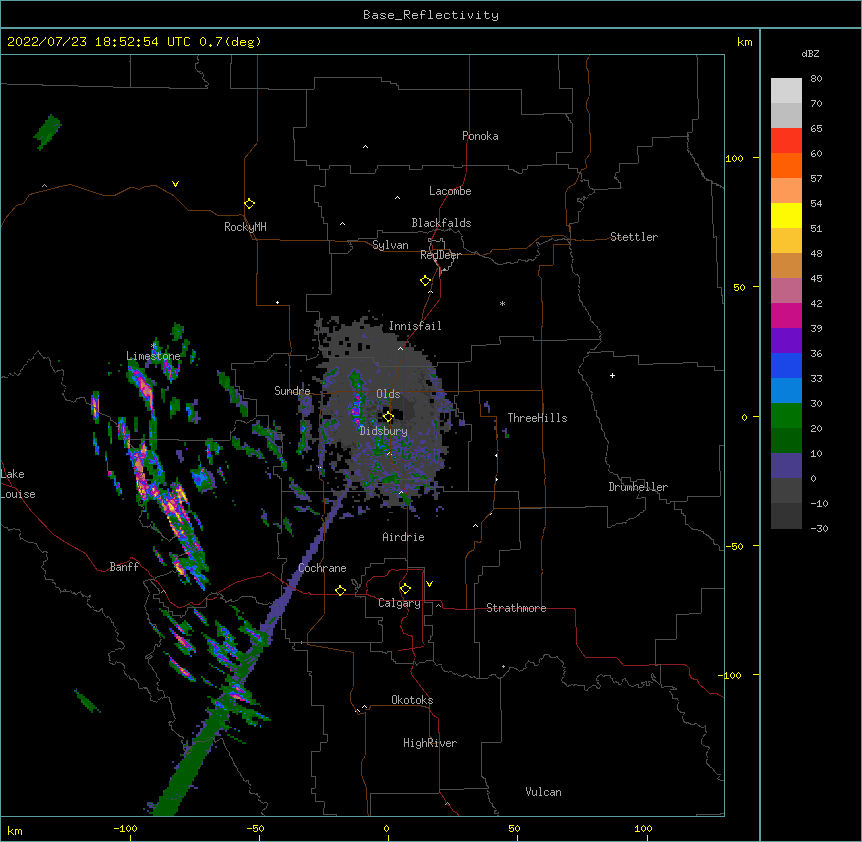The width and height of the screenshot is (862, 842).
Task: Click the ThreeHills label
Action: click(537, 418)
